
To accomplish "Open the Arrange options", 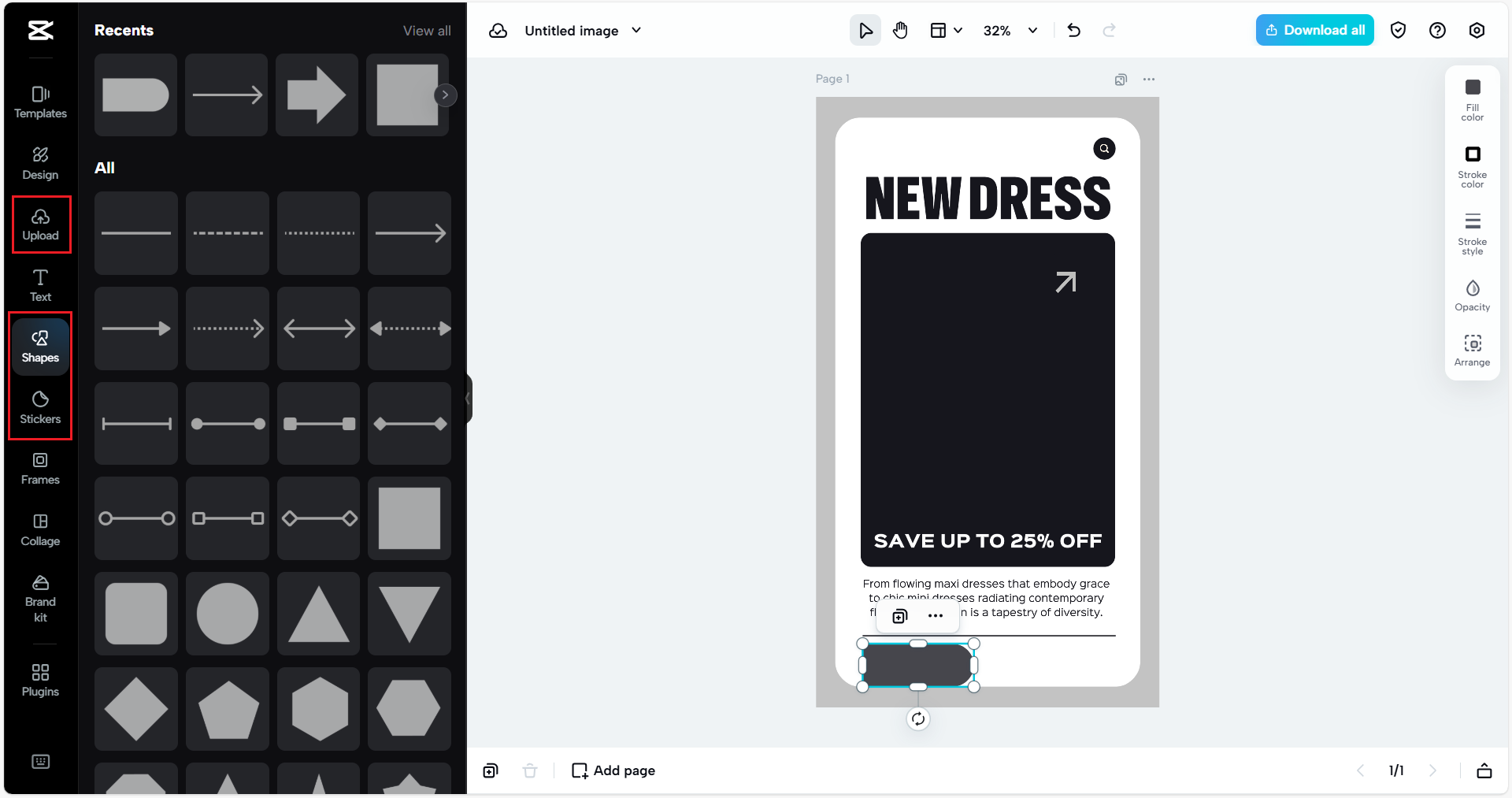I will (1473, 348).
